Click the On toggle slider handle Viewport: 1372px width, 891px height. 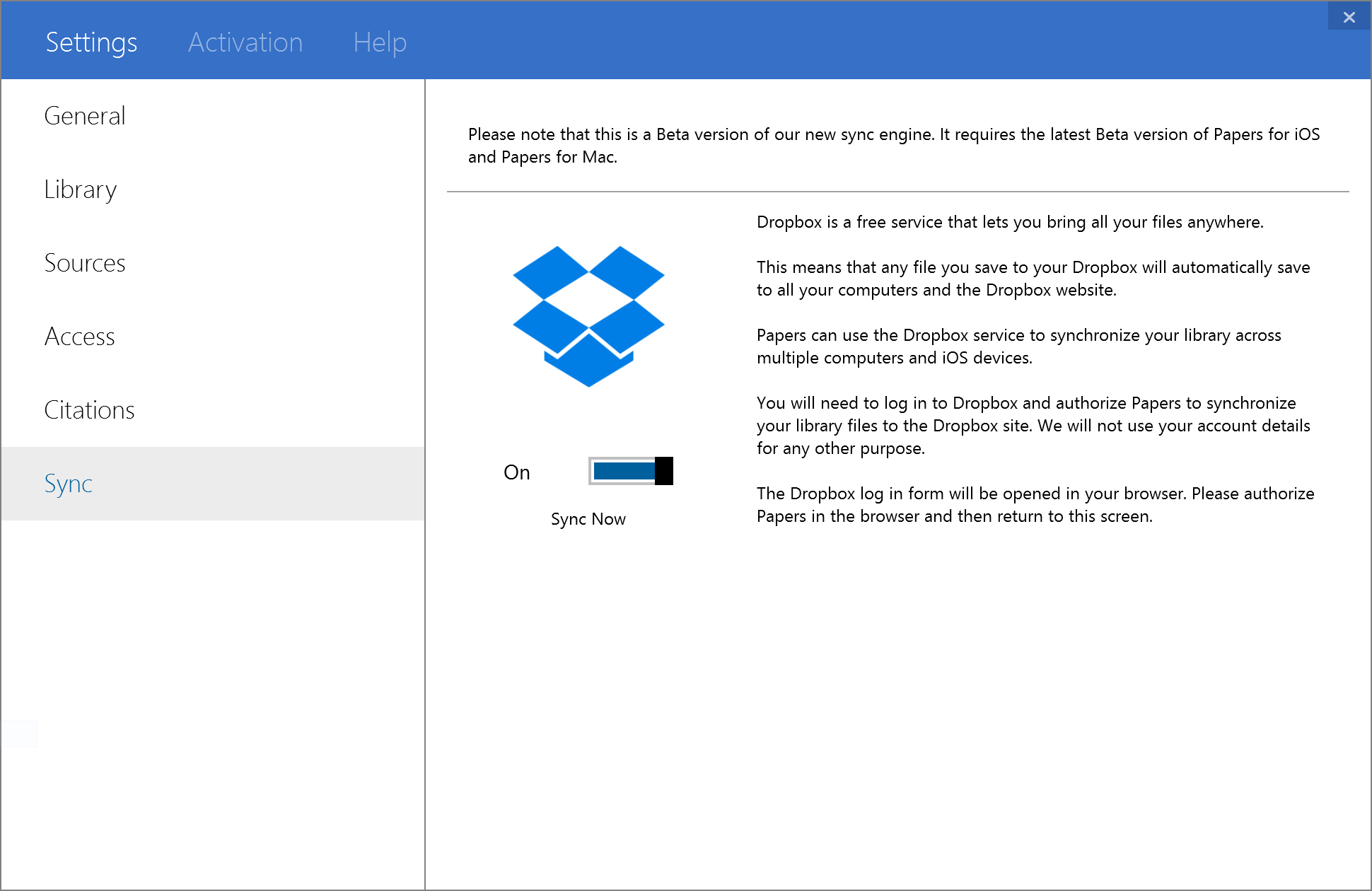[665, 470]
